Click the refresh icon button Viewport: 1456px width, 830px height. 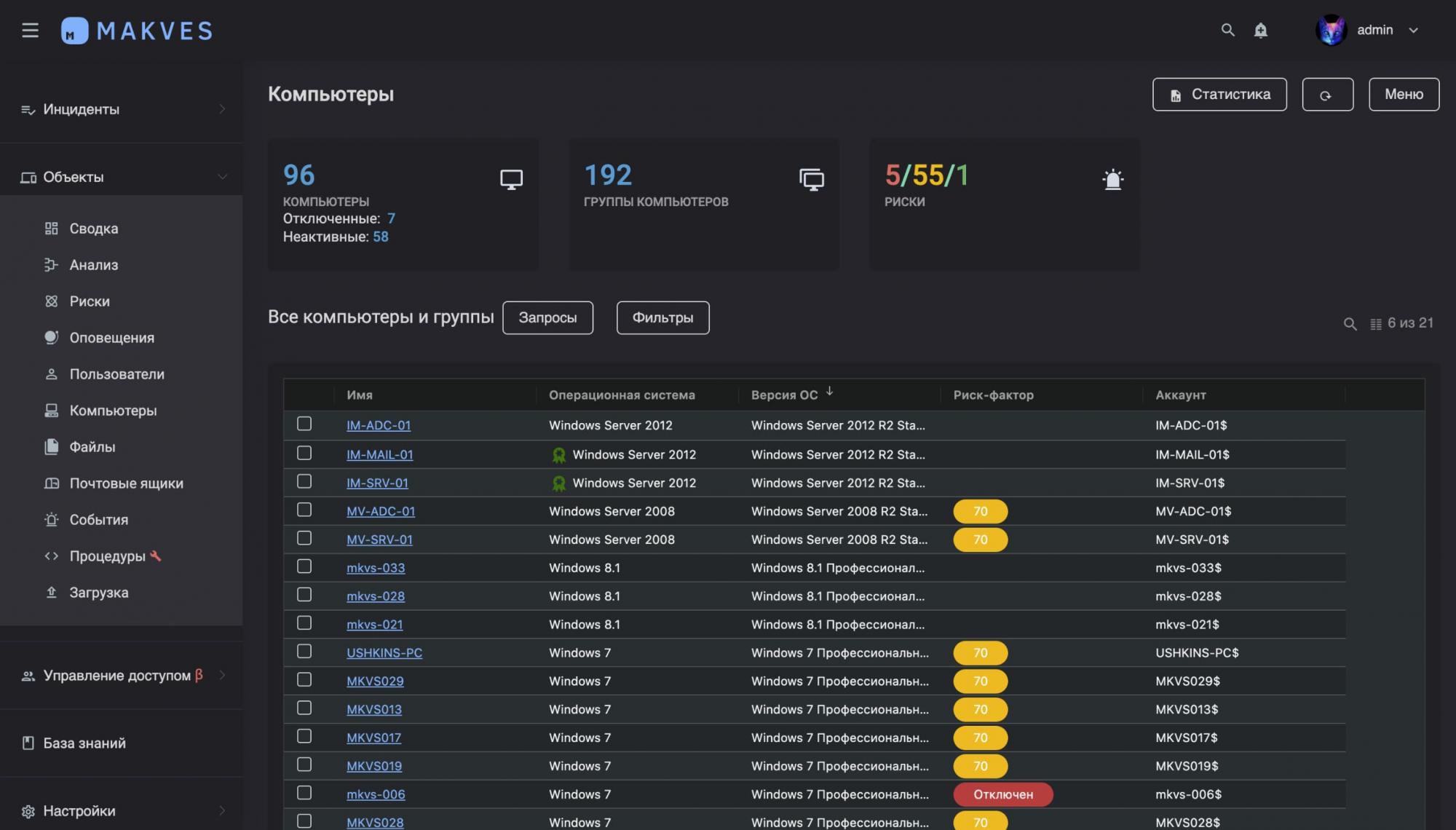1326,95
